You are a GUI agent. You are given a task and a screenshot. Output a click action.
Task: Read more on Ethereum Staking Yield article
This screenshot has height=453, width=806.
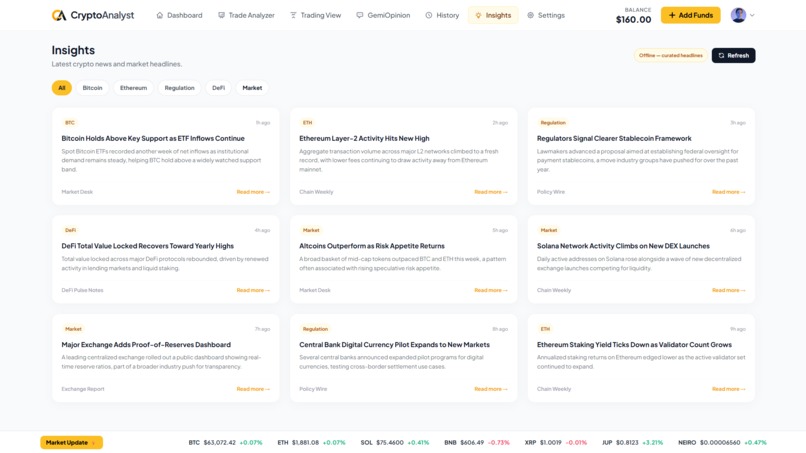point(728,389)
